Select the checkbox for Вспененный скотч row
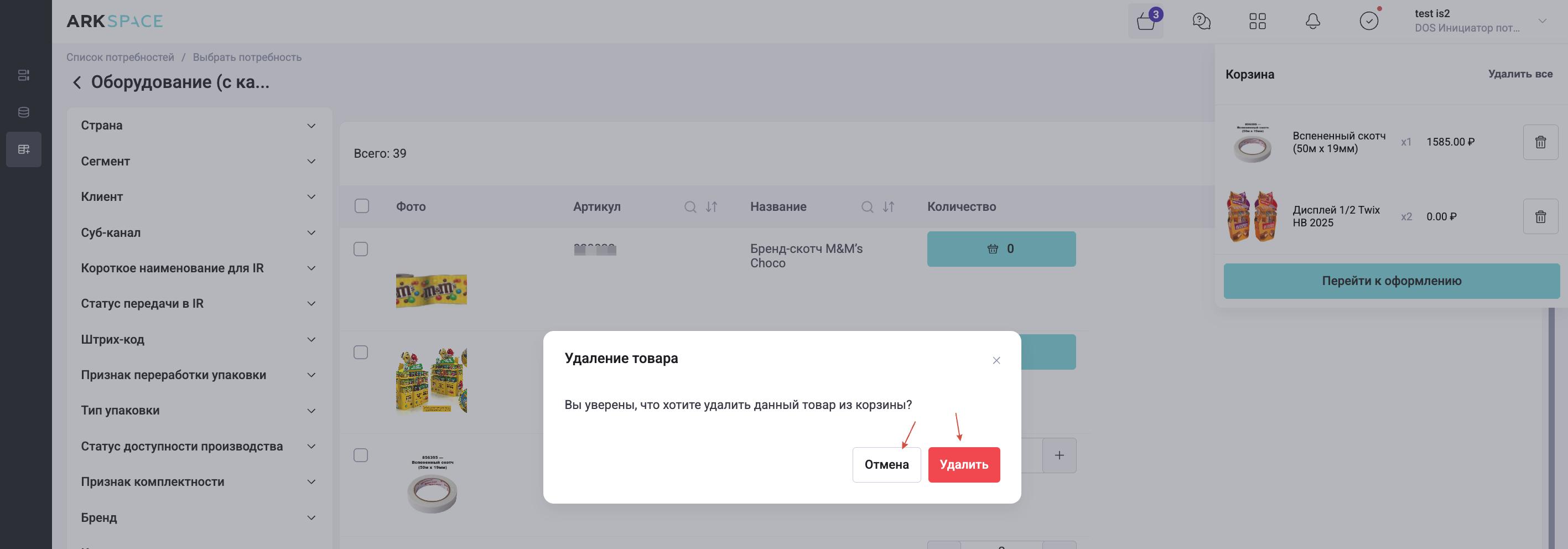Image resolution: width=1568 pixels, height=549 pixels. (x=361, y=455)
